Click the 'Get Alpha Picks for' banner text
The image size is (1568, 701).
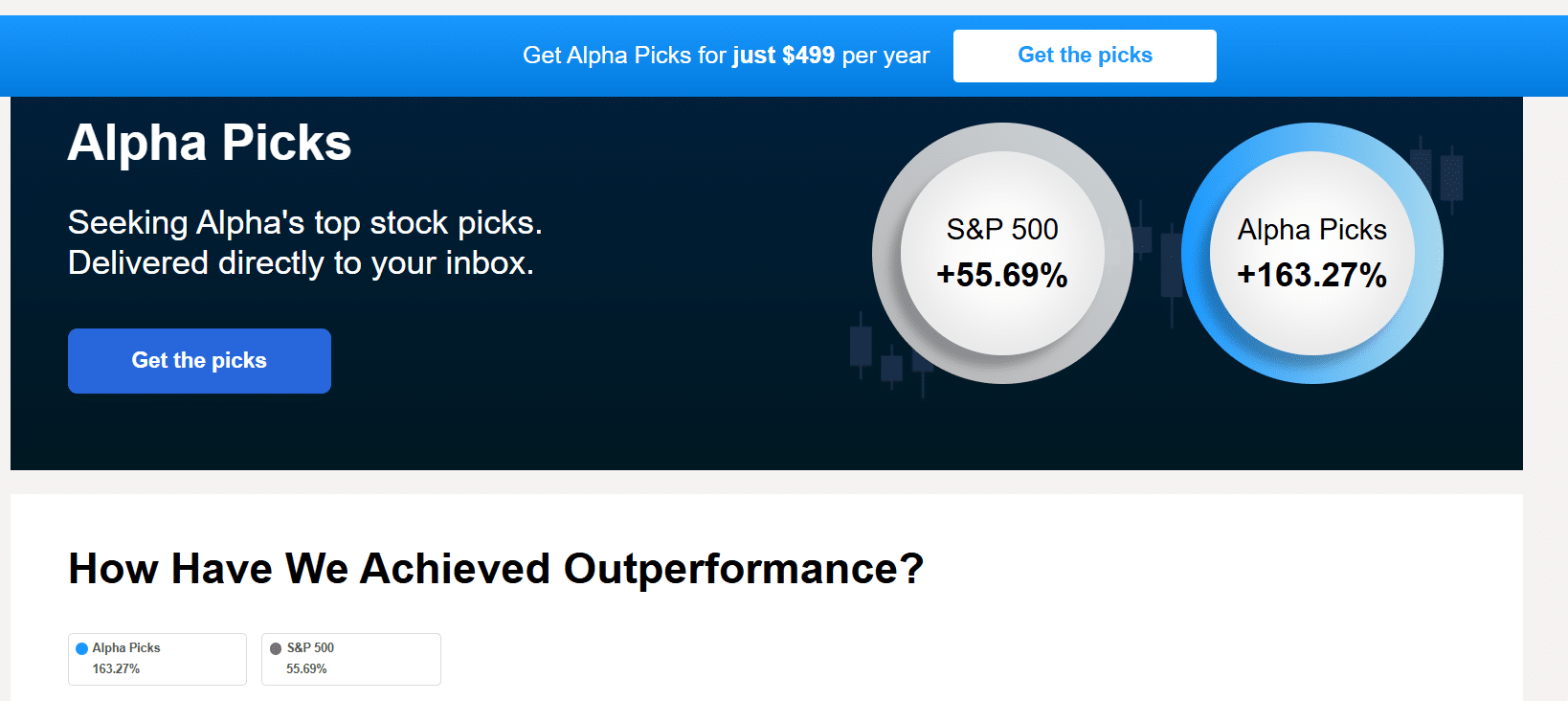point(625,56)
